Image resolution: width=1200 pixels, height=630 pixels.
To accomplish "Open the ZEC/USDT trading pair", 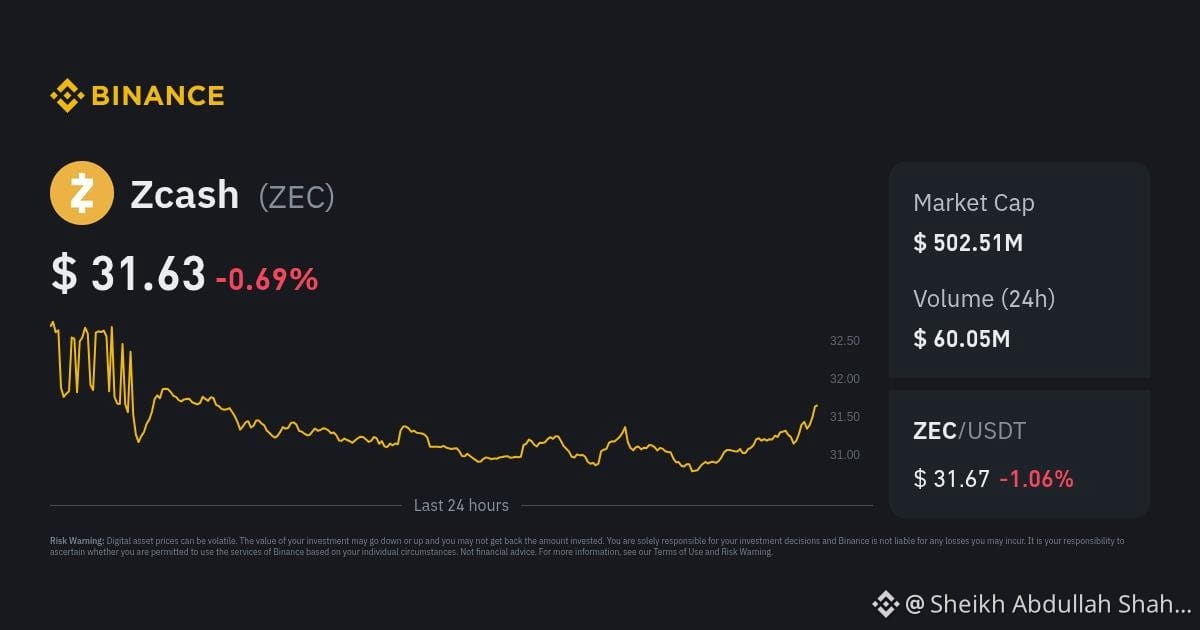I will click(970, 431).
